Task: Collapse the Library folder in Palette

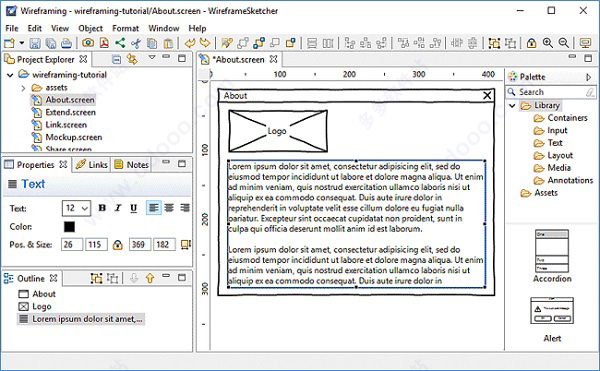Action: [512, 105]
